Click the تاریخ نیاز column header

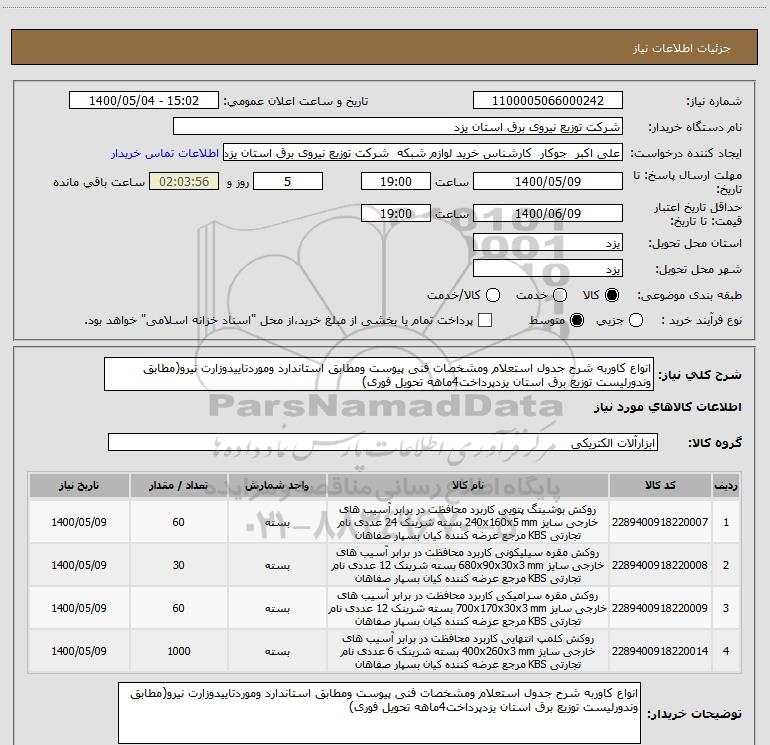[x=79, y=486]
